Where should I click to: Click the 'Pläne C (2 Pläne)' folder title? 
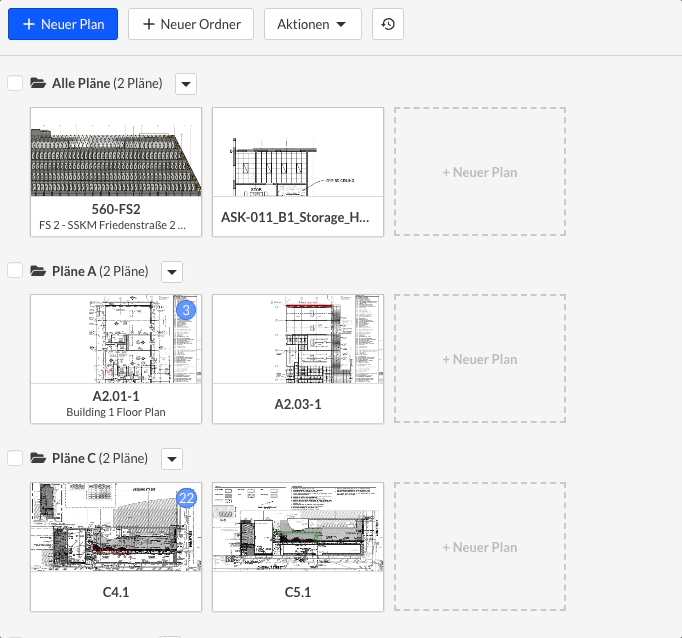(100, 458)
